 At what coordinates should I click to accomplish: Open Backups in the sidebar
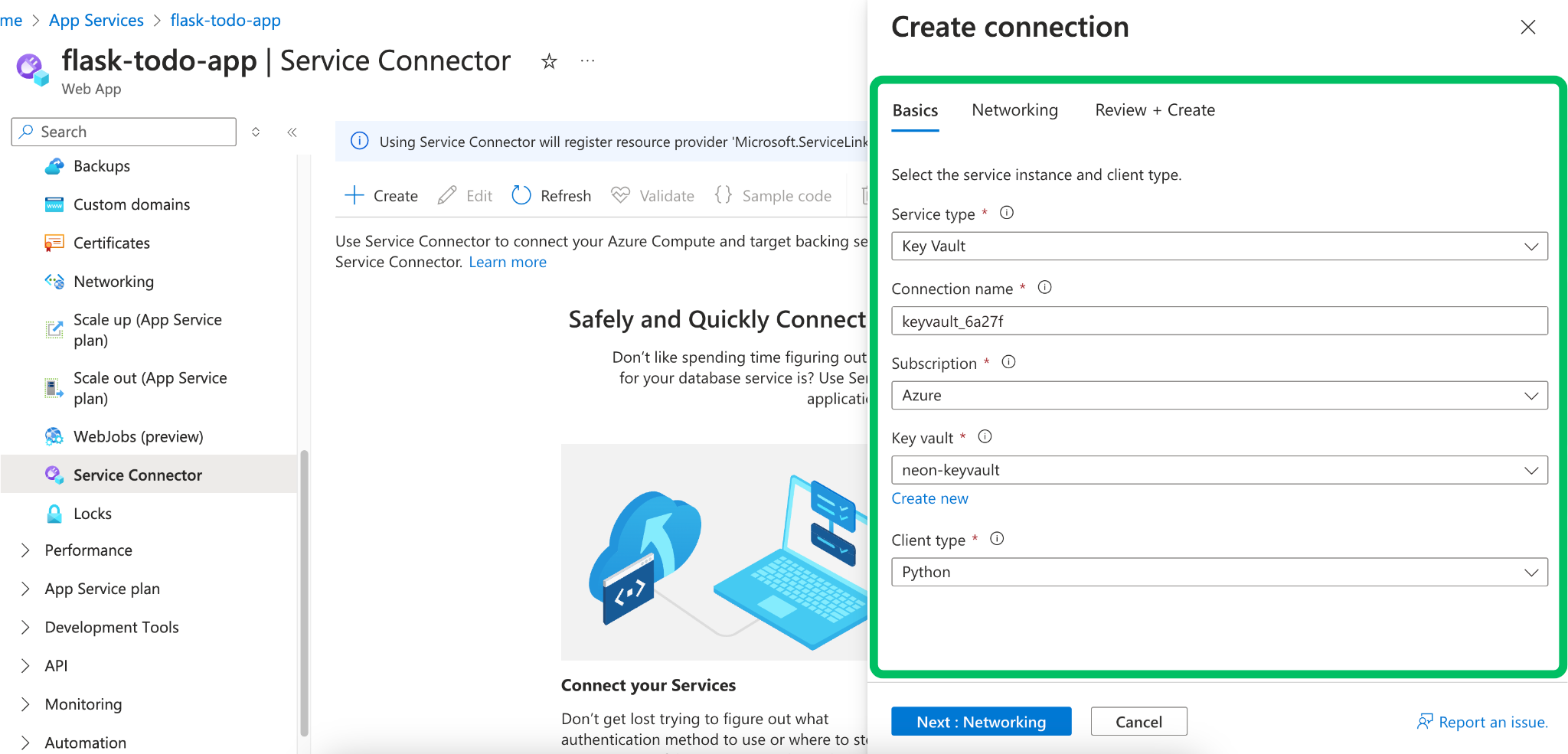[x=101, y=166]
